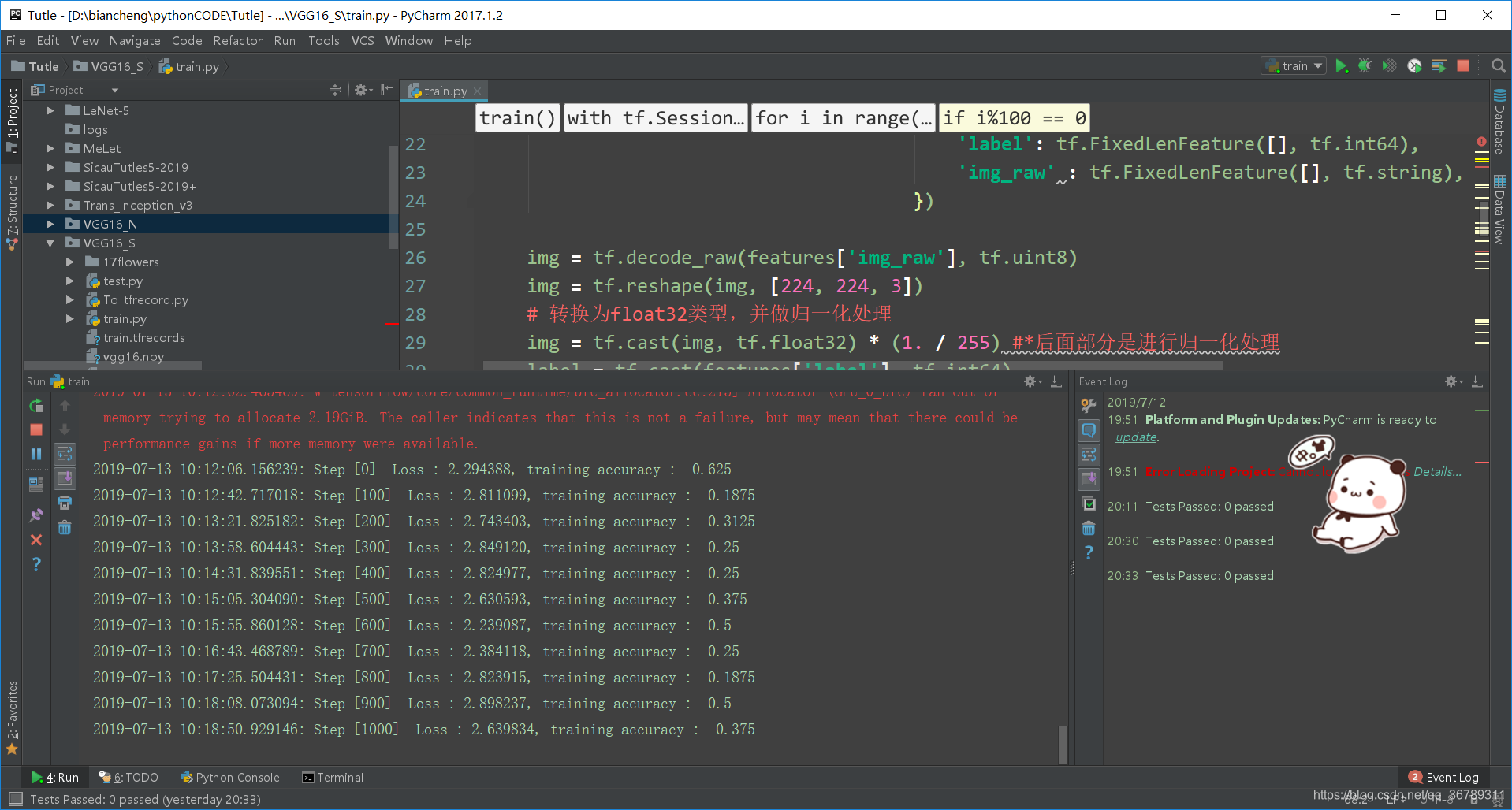This screenshot has height=810, width=1512.
Task: Click the profiler icon in the top toolbar
Action: (1415, 66)
